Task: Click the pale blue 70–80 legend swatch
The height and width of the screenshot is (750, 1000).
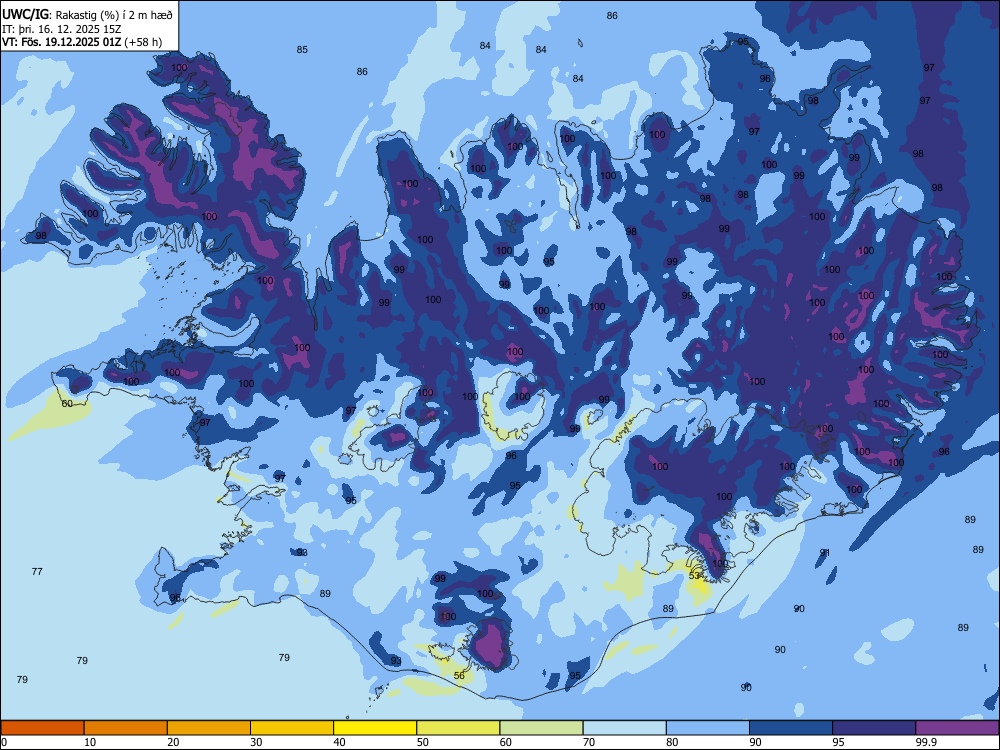Action: point(625,728)
